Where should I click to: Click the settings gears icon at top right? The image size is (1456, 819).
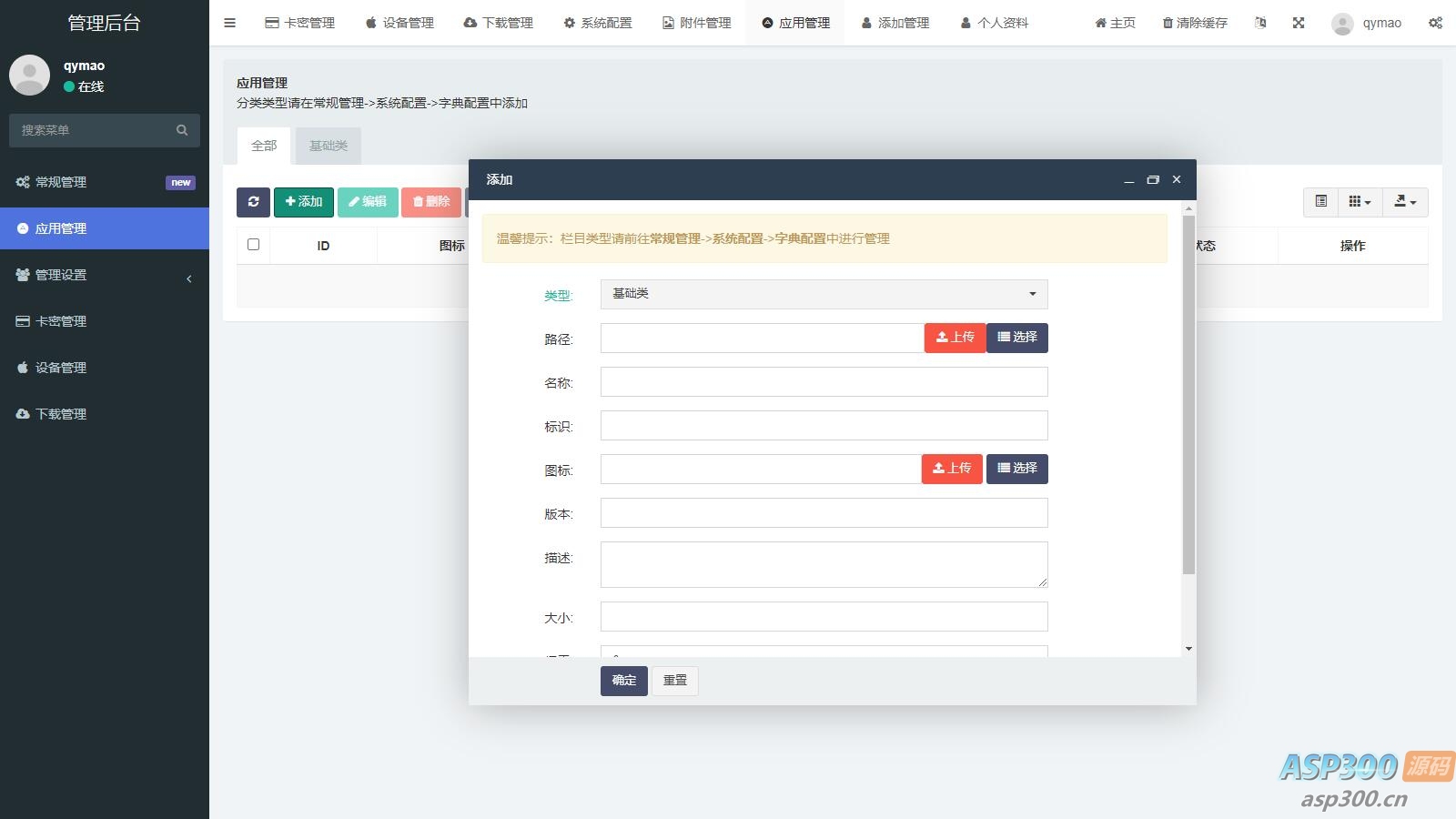[x=1435, y=23]
